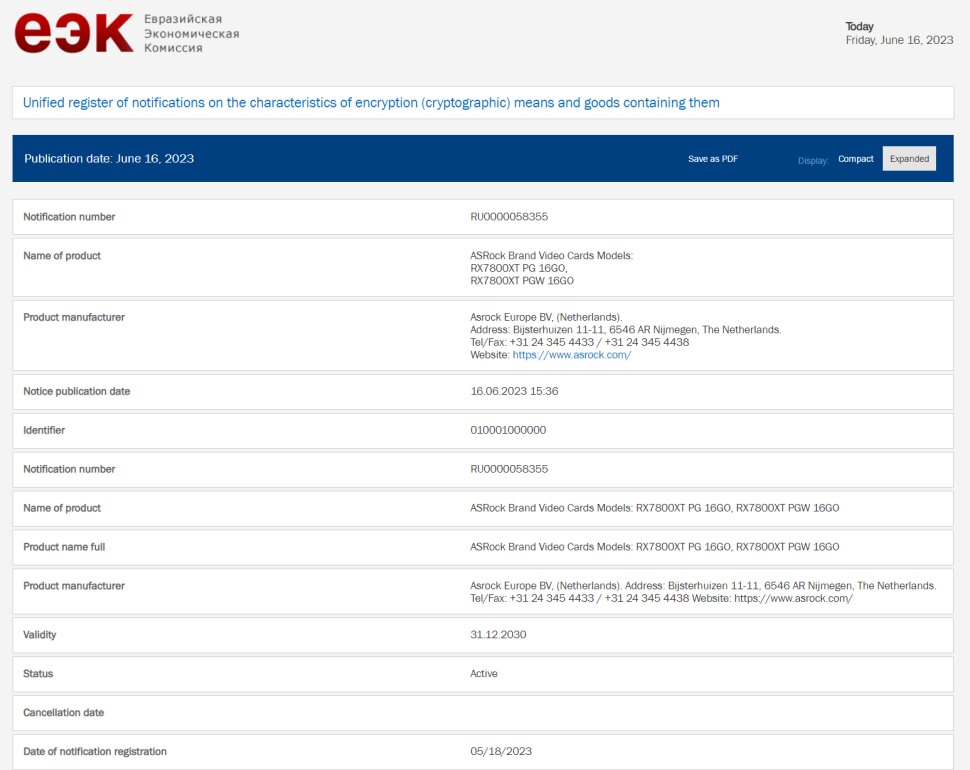Click the Active status value

click(484, 674)
